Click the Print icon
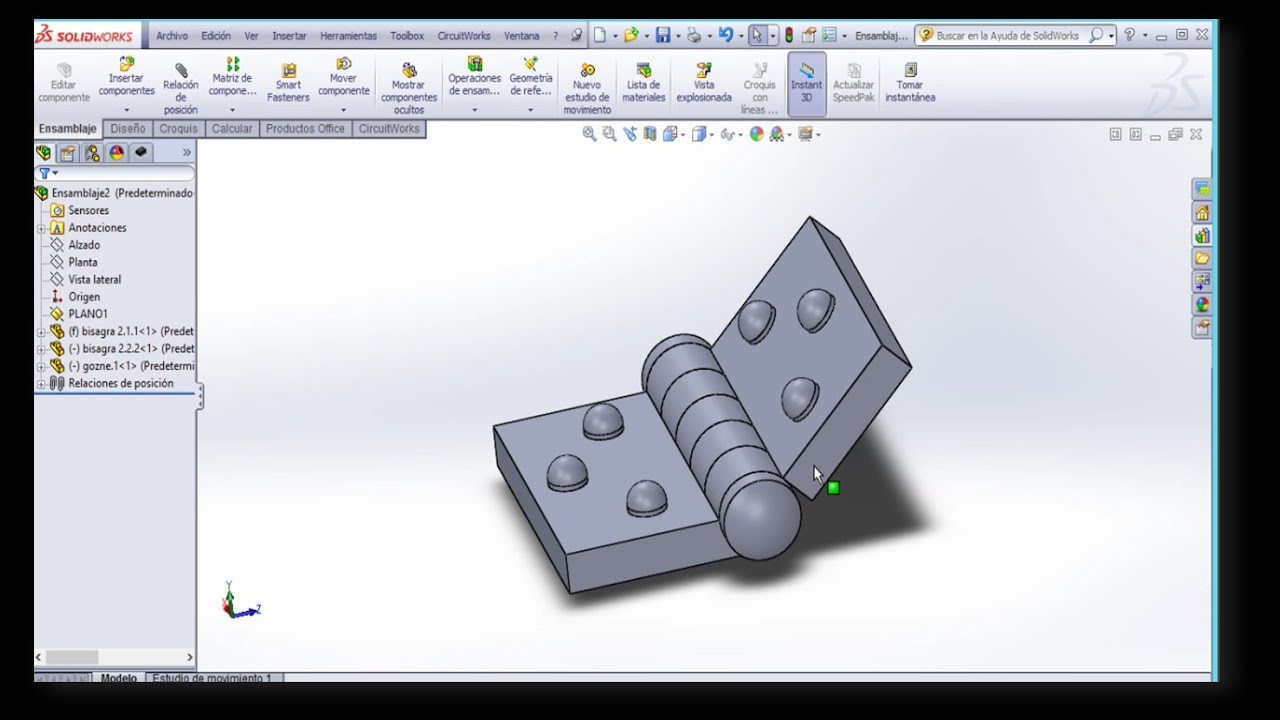Screen dimensions: 1280x720 (693, 35)
